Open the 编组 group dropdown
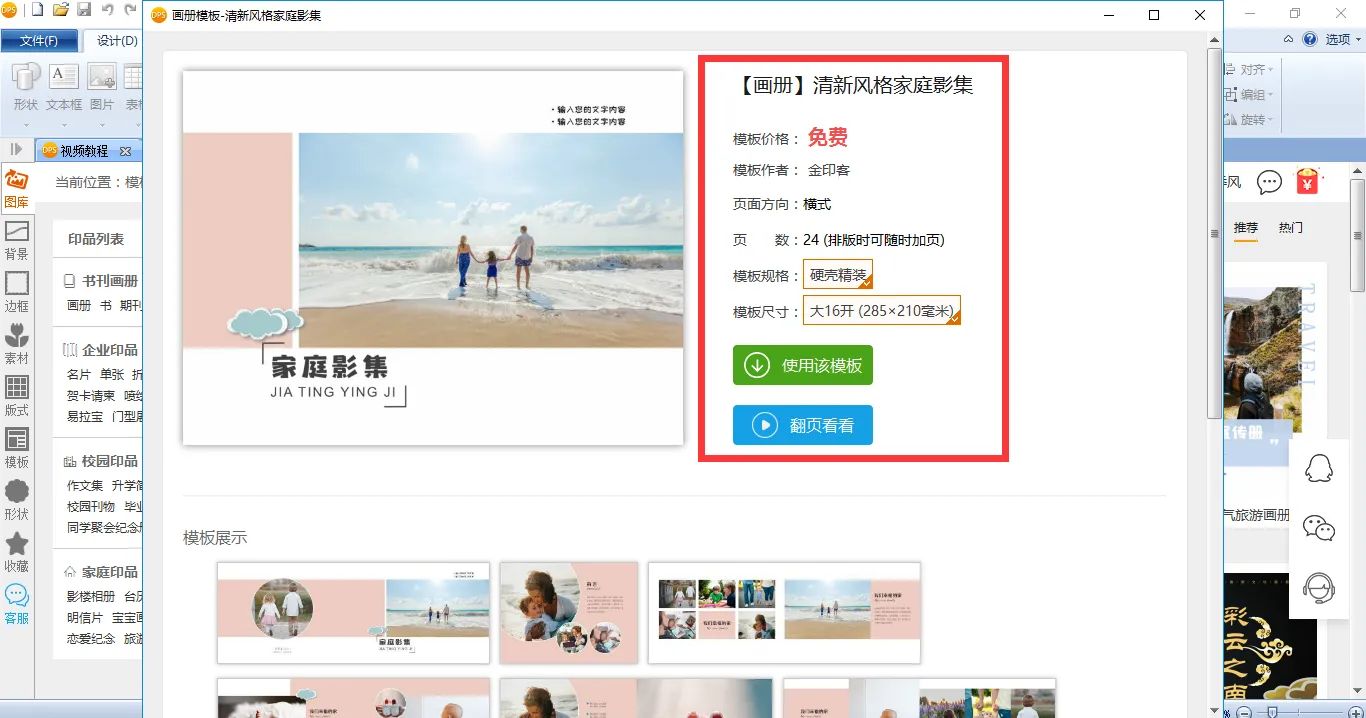This screenshot has height=718, width=1366. [x=1250, y=95]
